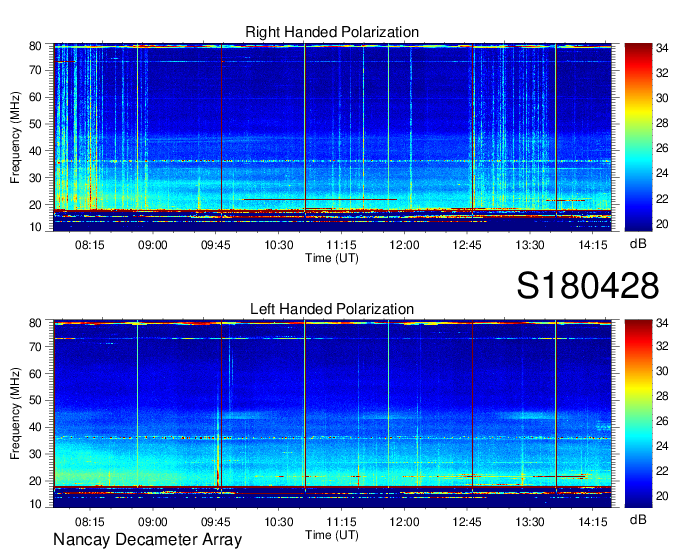
Task: Click 22 on Right Handed color bar scale
Action: click(x=662, y=199)
